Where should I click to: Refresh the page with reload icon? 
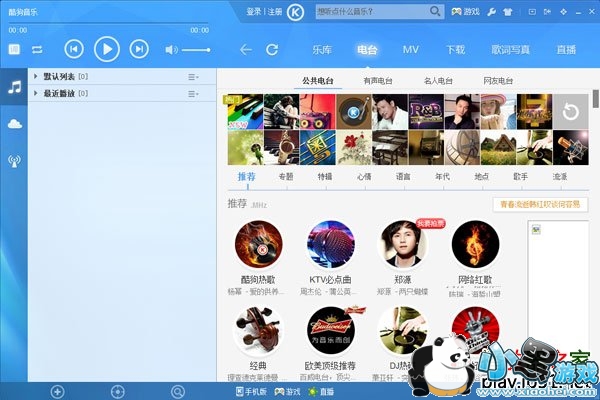point(272,49)
